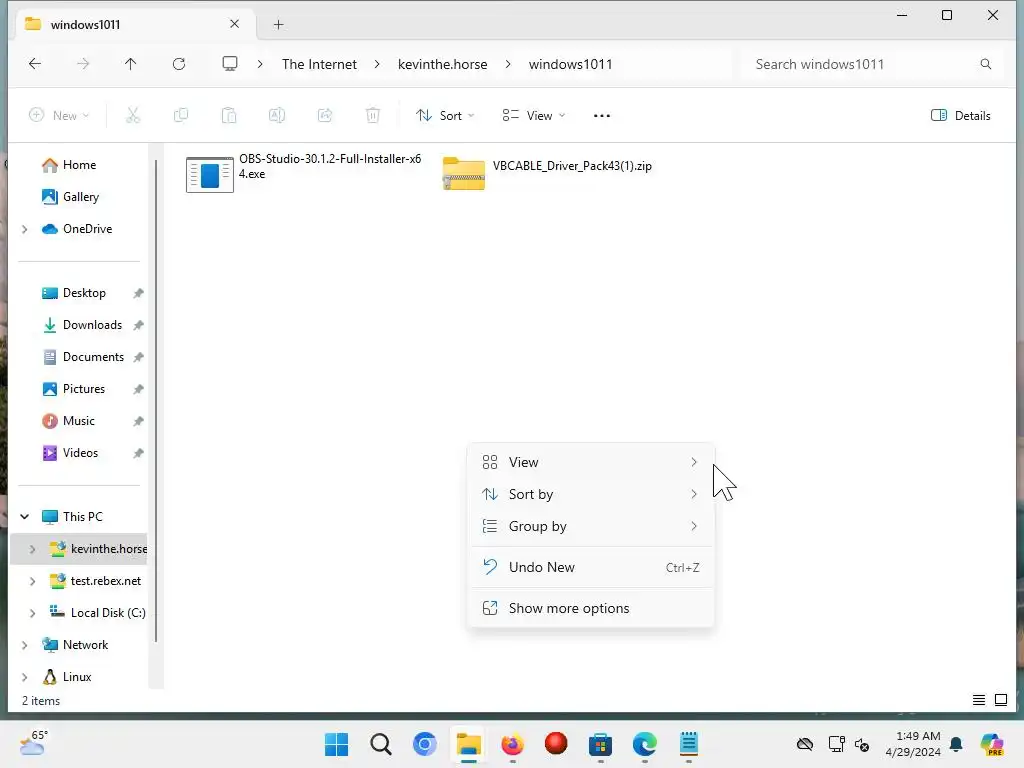This screenshot has width=1024, height=768.
Task: Open the View dropdown in toolbar
Action: pyautogui.click(x=534, y=116)
